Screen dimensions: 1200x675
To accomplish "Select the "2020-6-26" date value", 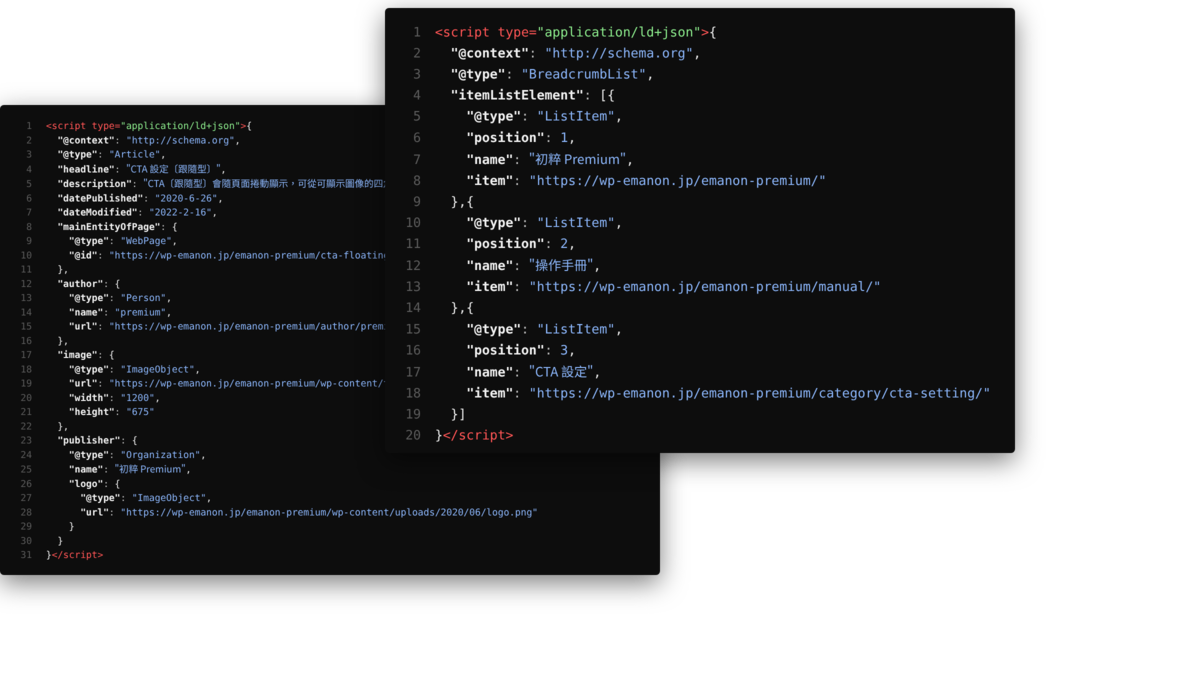I will click(x=184, y=198).
